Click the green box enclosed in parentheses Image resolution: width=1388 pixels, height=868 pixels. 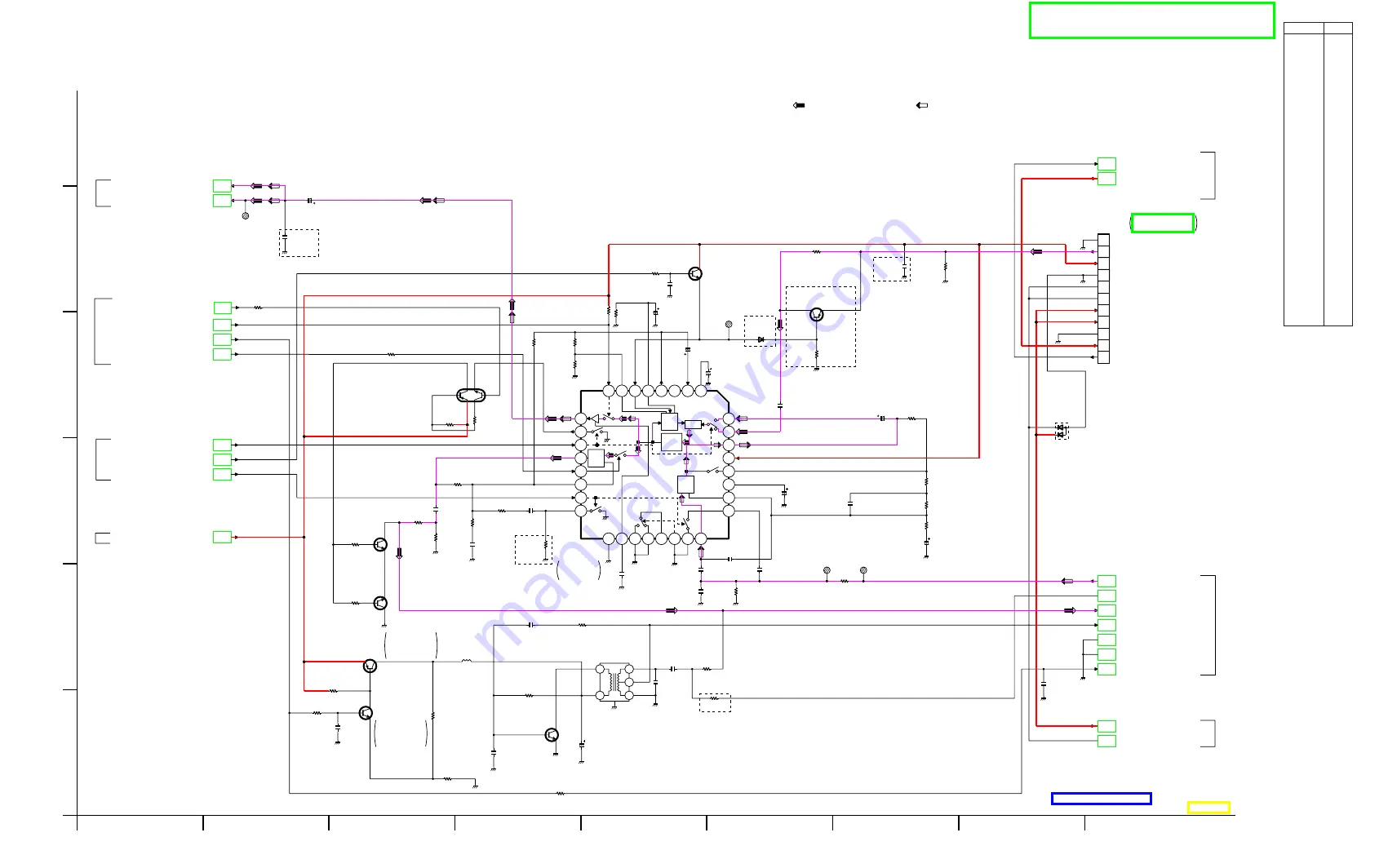(x=1163, y=223)
